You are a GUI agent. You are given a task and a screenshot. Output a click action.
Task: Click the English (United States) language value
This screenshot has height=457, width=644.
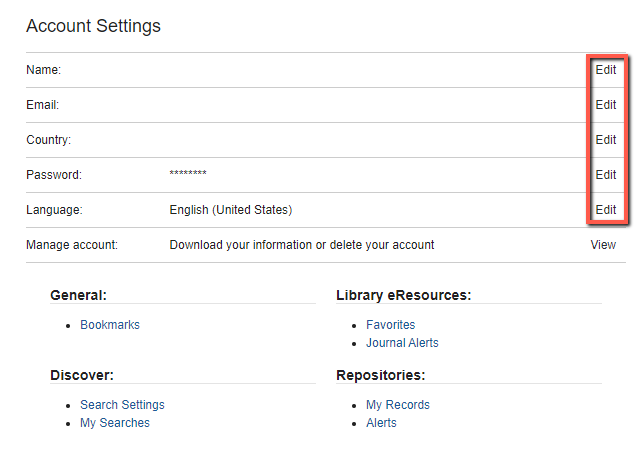(231, 210)
